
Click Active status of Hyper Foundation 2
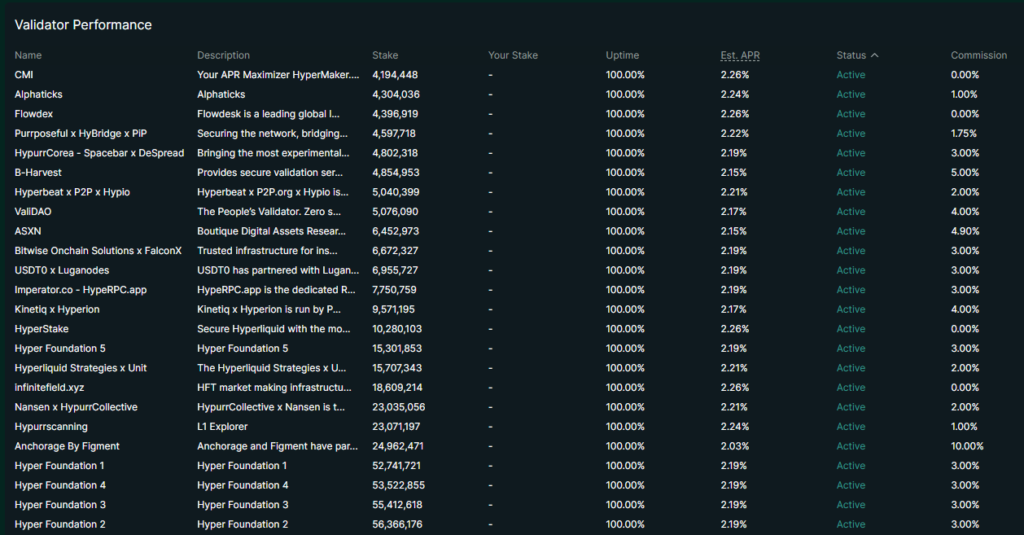tap(851, 525)
